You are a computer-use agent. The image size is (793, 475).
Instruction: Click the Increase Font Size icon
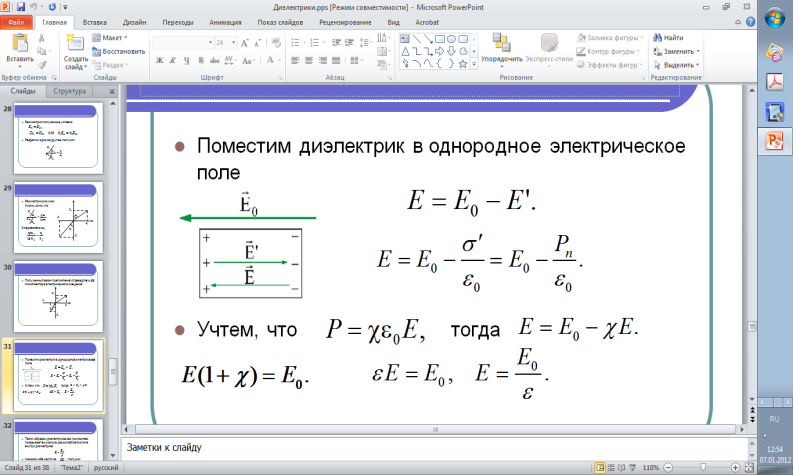(245, 43)
